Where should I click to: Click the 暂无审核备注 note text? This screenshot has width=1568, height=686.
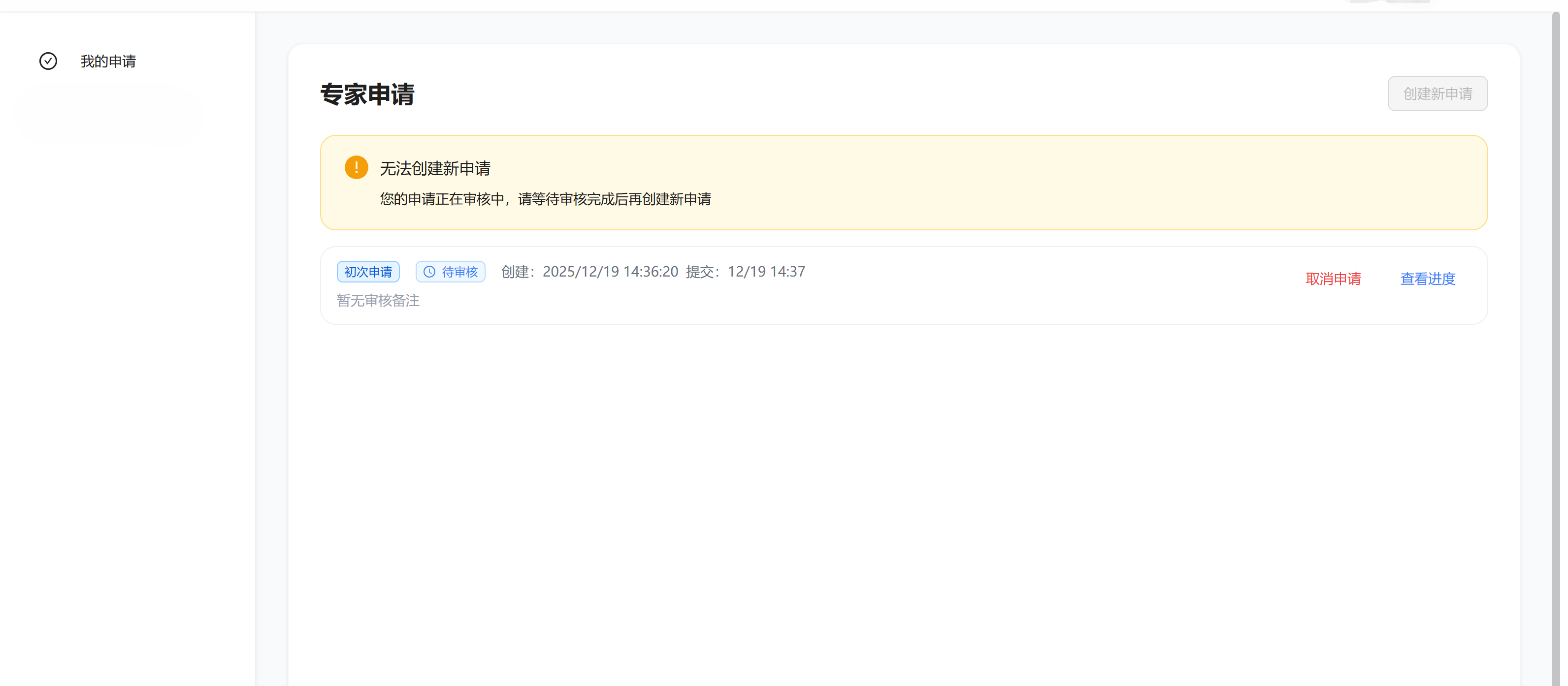coord(378,300)
